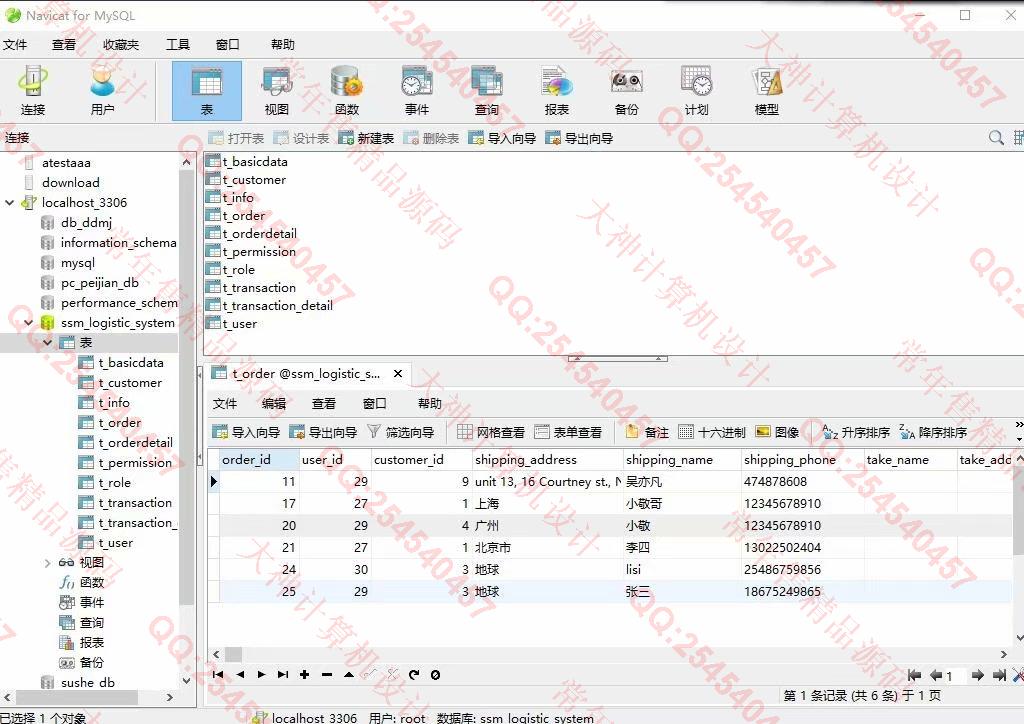Open the 工具 main menu
The height and width of the screenshot is (724, 1024).
coord(178,44)
